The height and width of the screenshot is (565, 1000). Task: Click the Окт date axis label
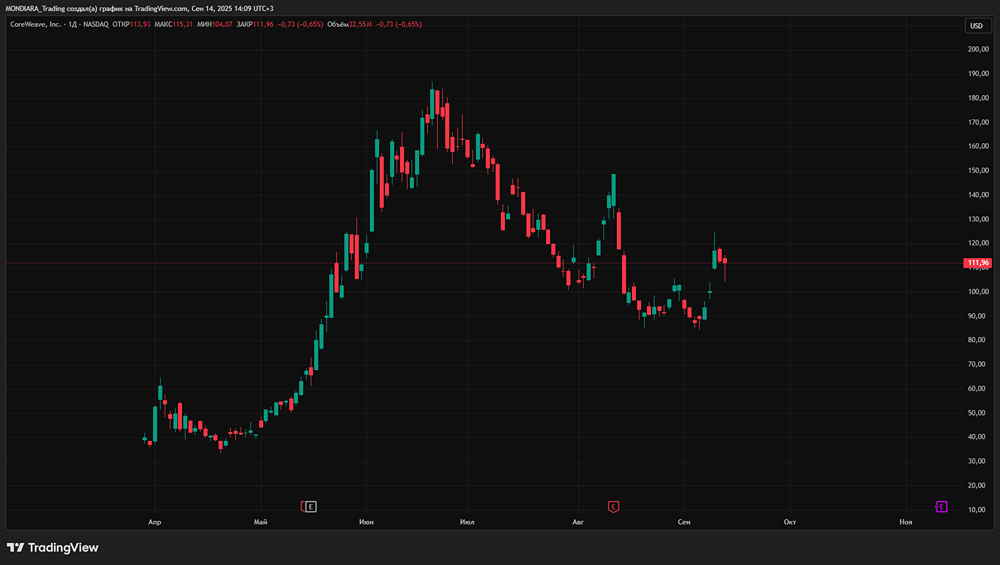[x=790, y=522]
